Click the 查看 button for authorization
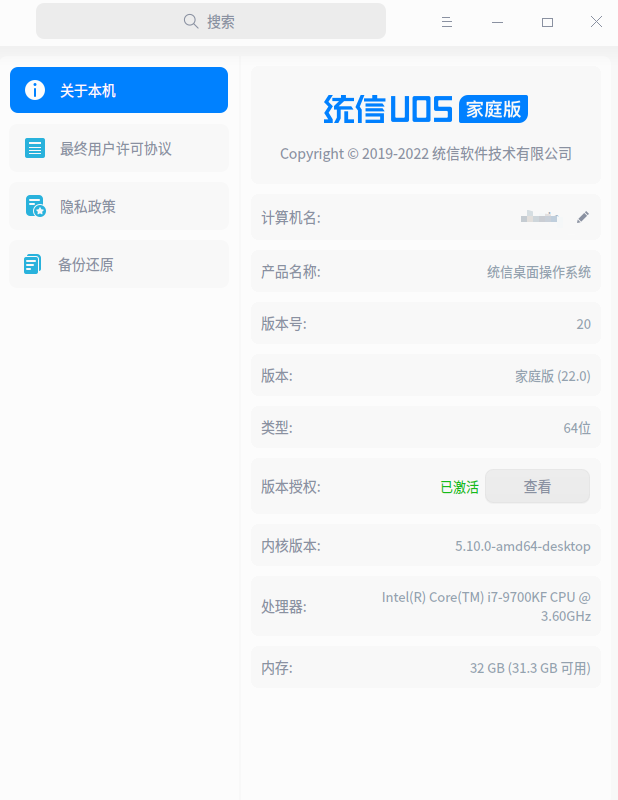This screenshot has width=618, height=800. [537, 486]
